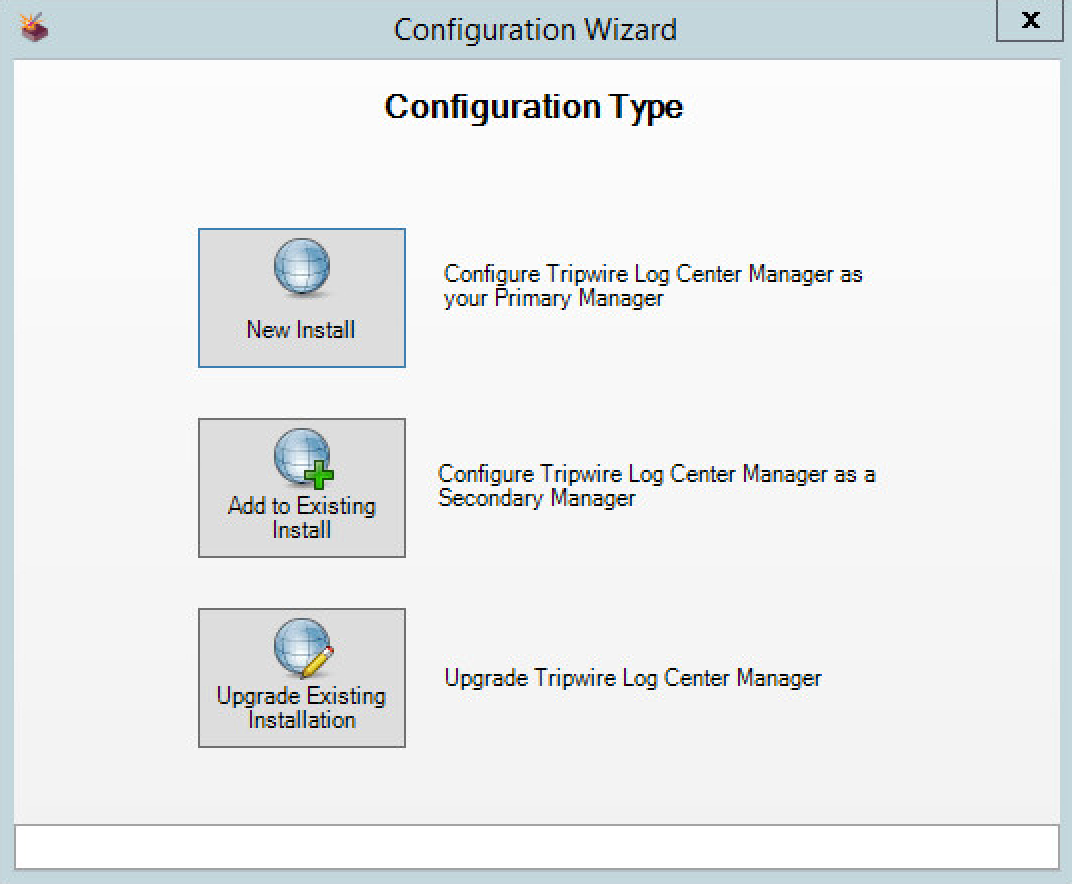Click the globe icon for New Install
The height and width of the screenshot is (884, 1072).
(301, 268)
